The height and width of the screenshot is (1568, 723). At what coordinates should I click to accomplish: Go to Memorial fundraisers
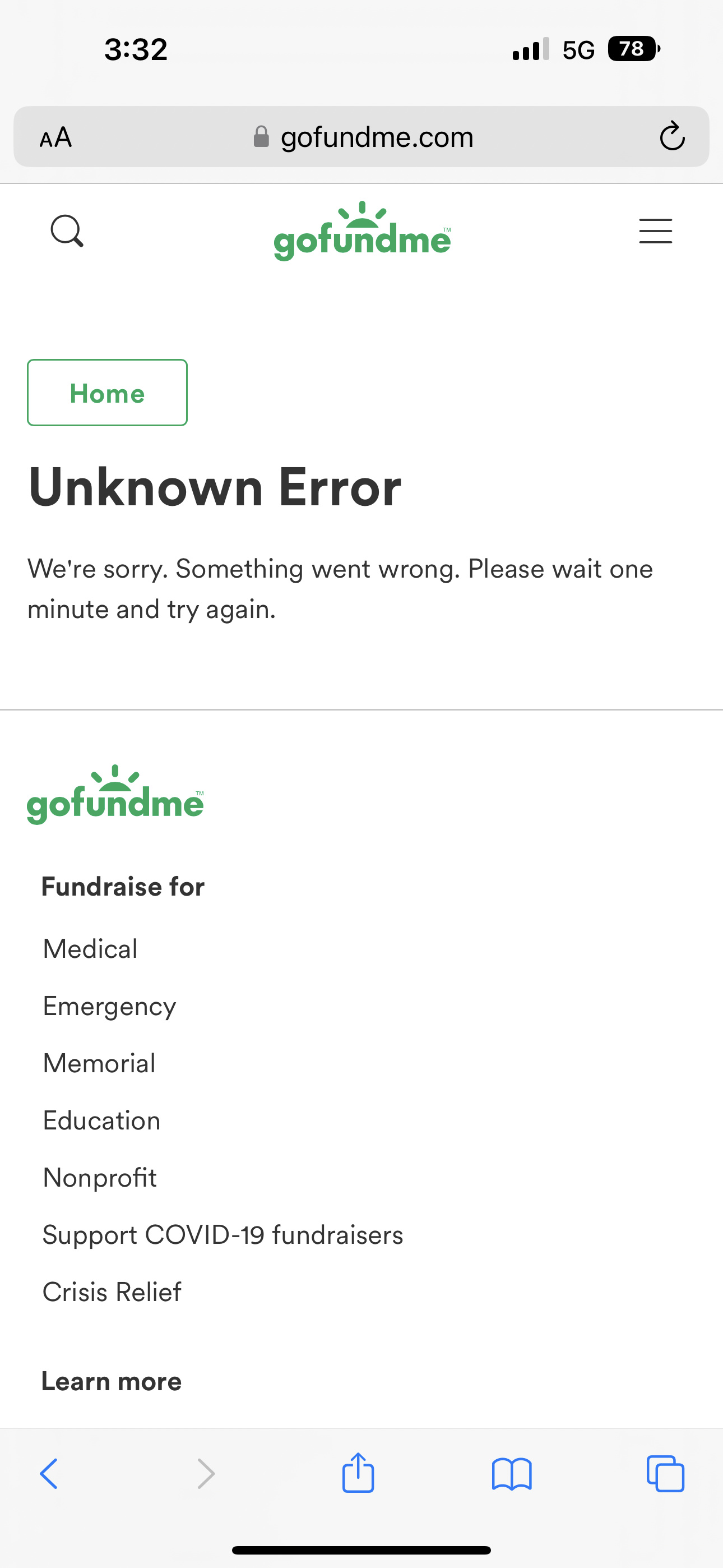click(x=99, y=1063)
